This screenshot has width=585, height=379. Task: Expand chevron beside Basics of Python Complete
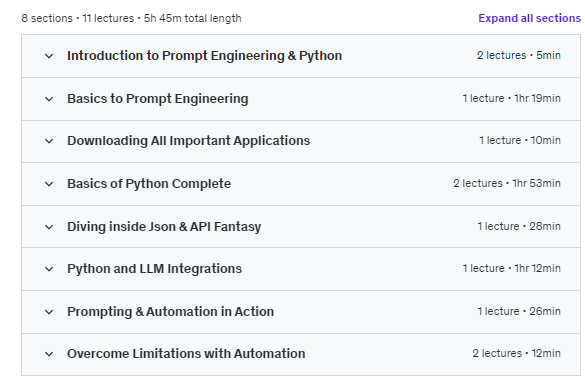pos(49,184)
